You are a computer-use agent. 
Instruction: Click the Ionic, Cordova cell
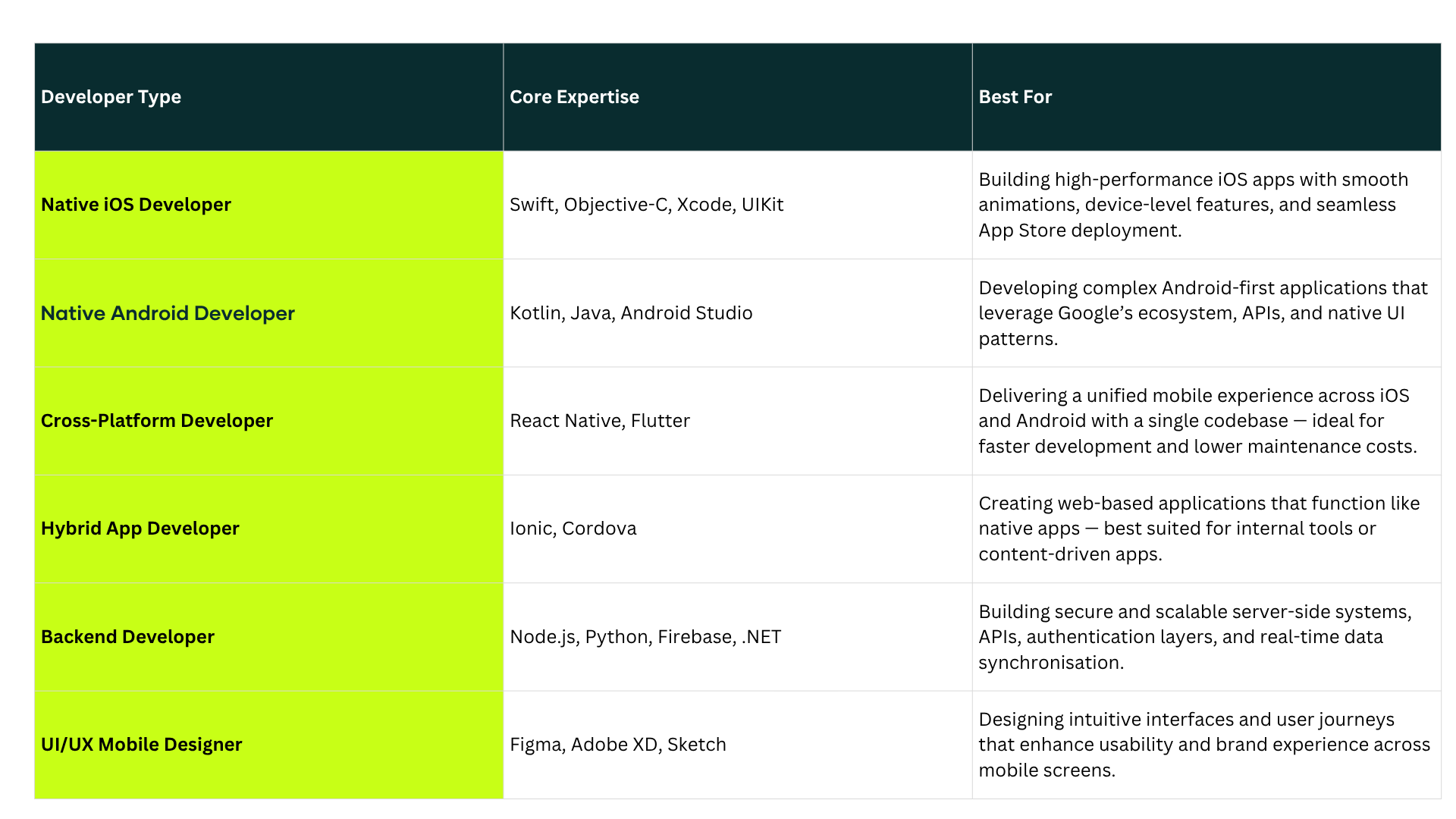tap(573, 529)
